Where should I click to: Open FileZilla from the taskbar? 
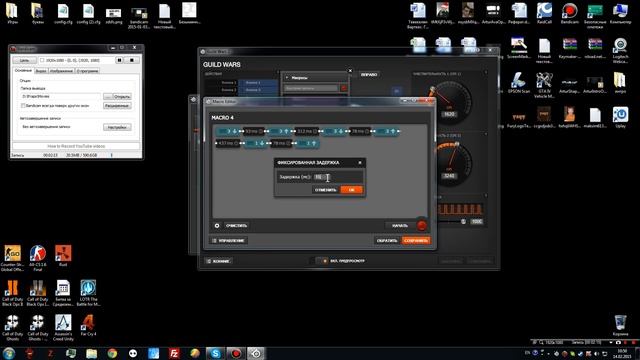(174, 353)
